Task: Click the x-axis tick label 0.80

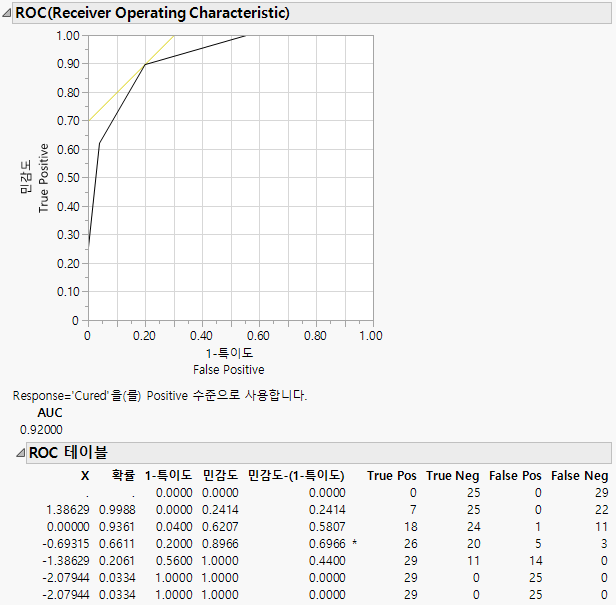Action: click(x=315, y=336)
